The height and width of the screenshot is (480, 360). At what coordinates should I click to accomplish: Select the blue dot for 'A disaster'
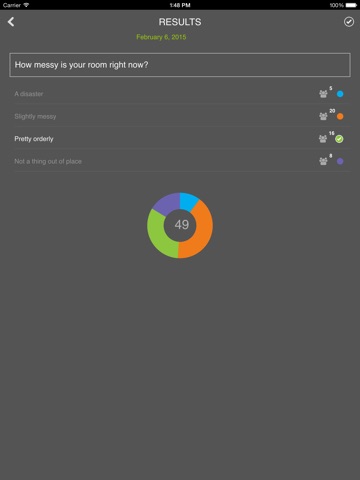pos(340,94)
